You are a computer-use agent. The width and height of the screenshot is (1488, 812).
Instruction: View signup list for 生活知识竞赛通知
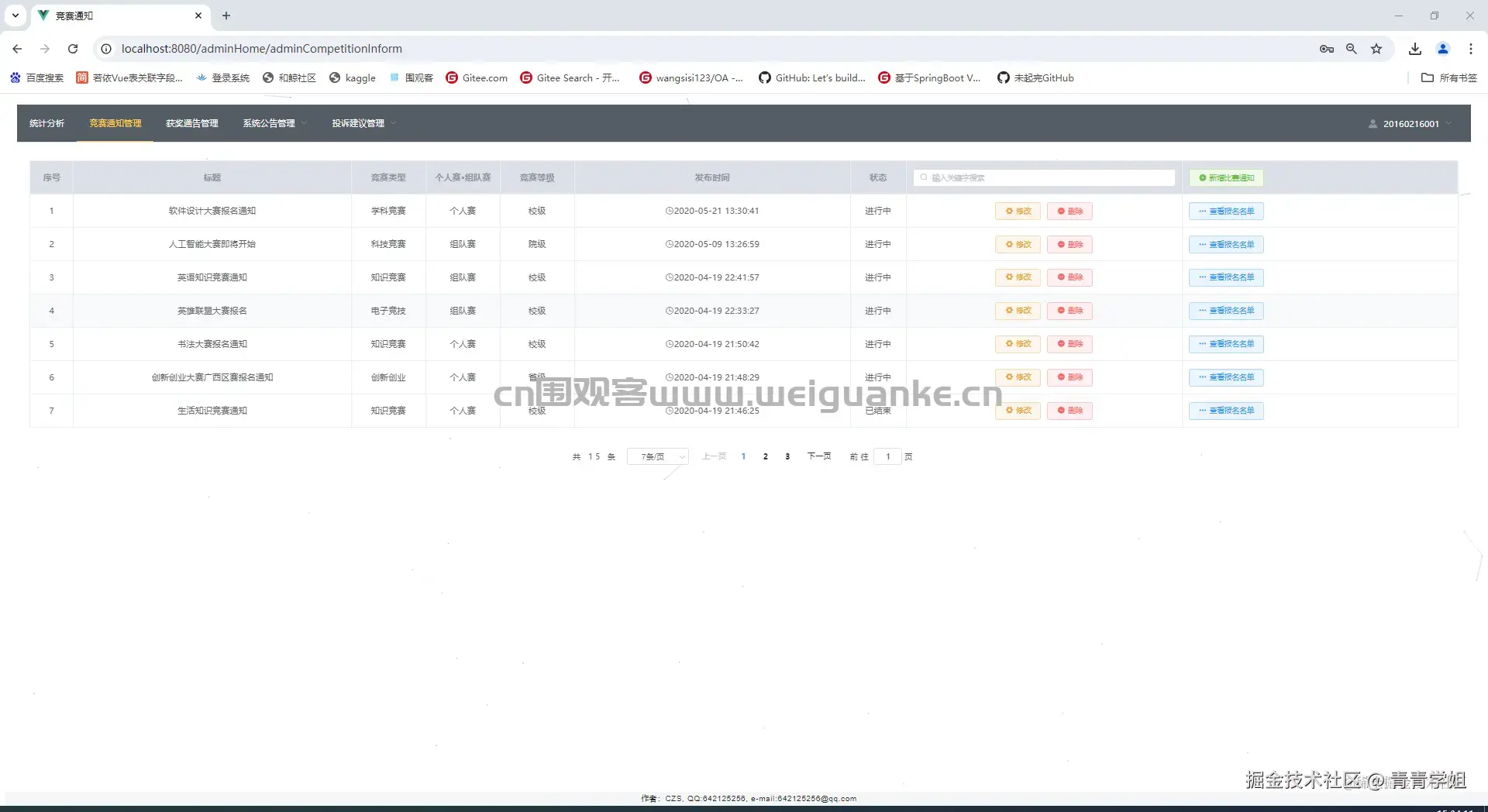[x=1226, y=411]
